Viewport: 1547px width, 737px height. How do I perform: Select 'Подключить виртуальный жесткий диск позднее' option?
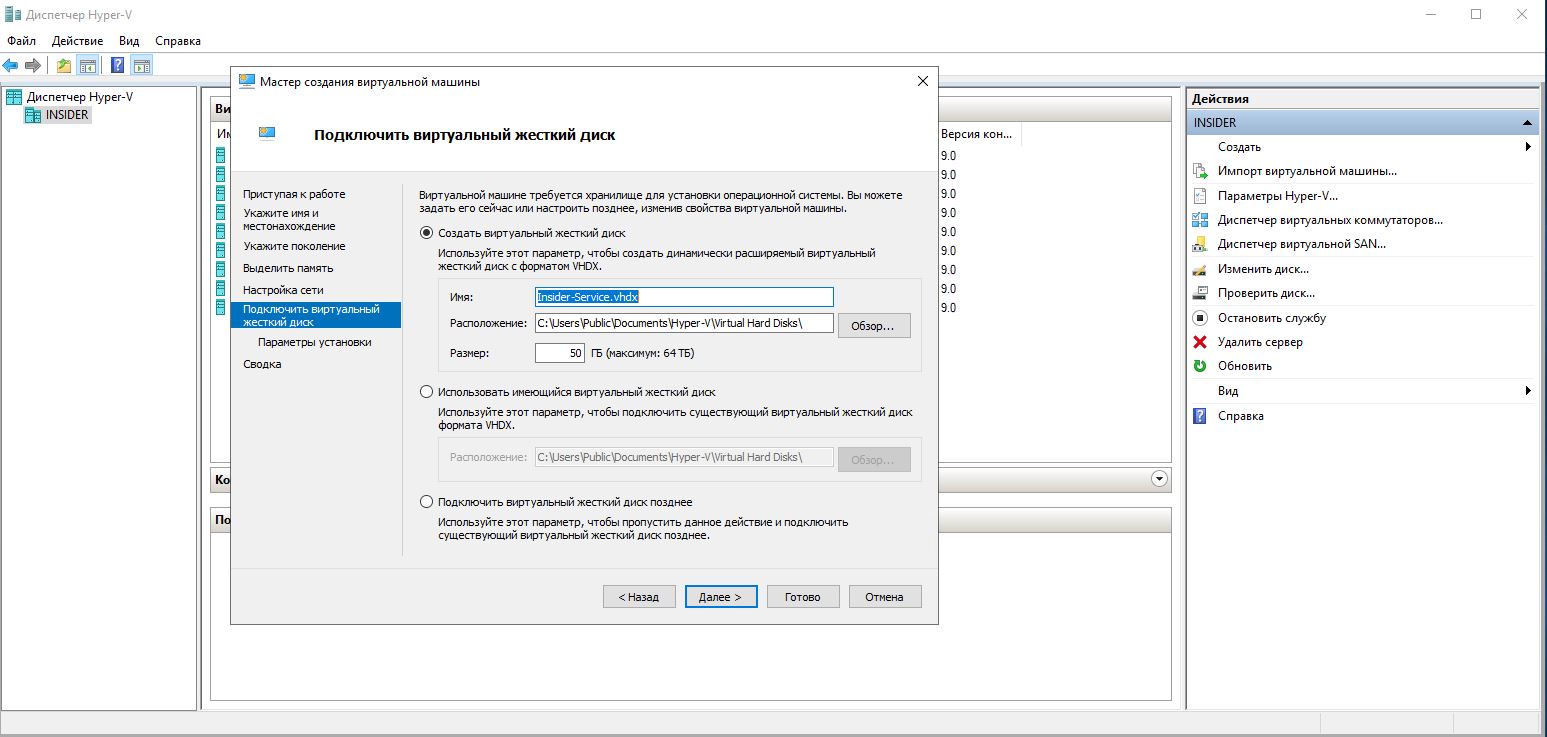tap(427, 502)
